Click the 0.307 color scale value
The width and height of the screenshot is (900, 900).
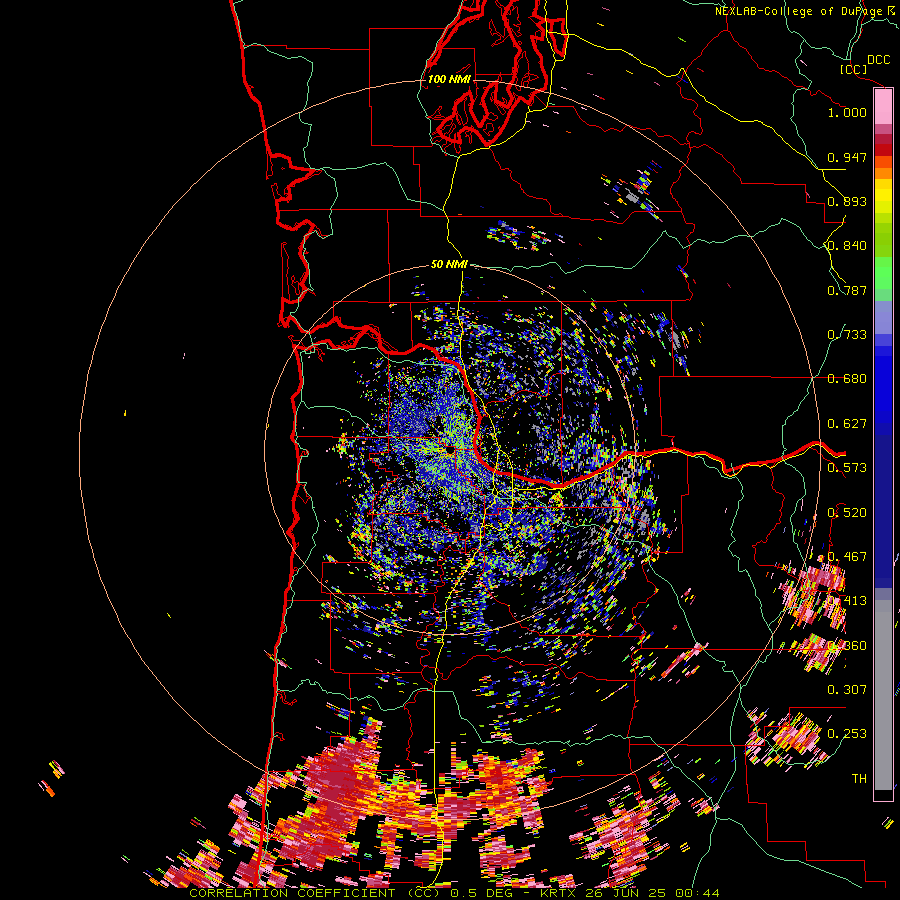[x=847, y=690]
